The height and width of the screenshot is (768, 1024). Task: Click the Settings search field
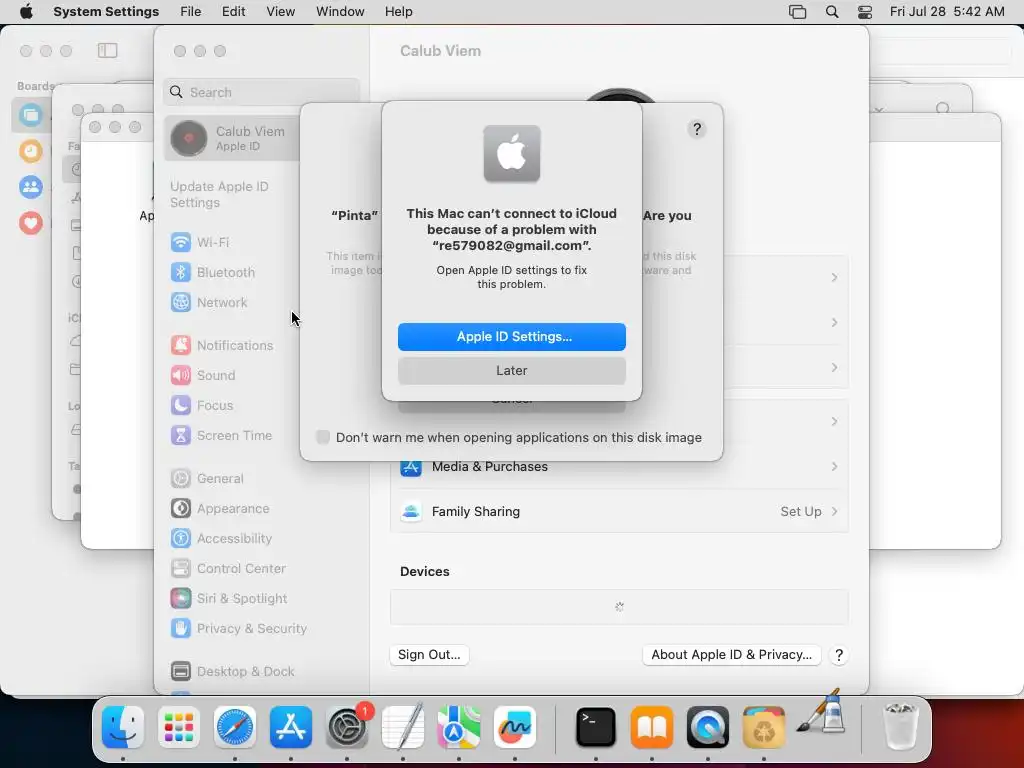261,92
